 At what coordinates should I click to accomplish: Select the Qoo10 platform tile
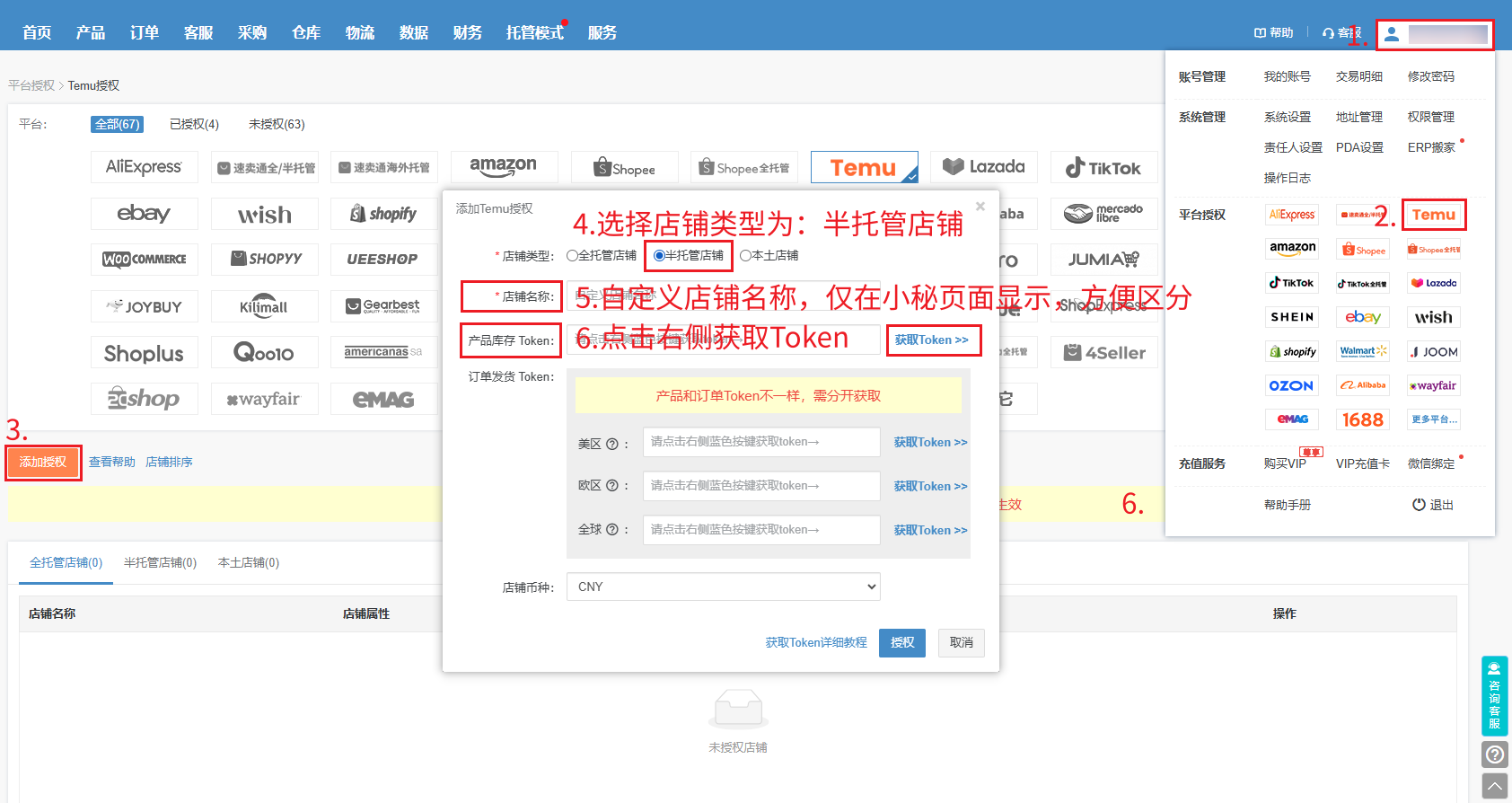pos(264,353)
